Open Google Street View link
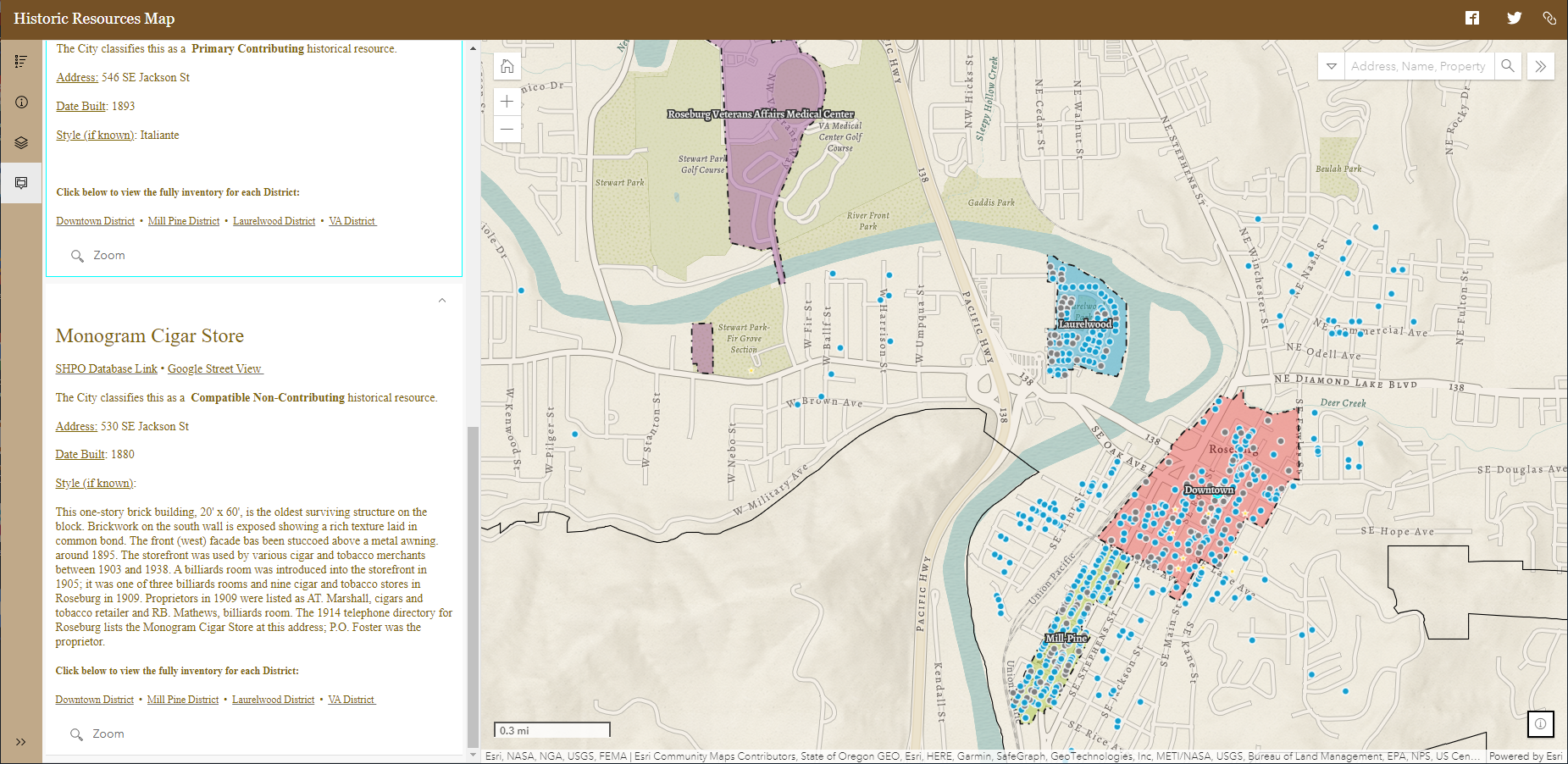The height and width of the screenshot is (764, 1568). 214,368
